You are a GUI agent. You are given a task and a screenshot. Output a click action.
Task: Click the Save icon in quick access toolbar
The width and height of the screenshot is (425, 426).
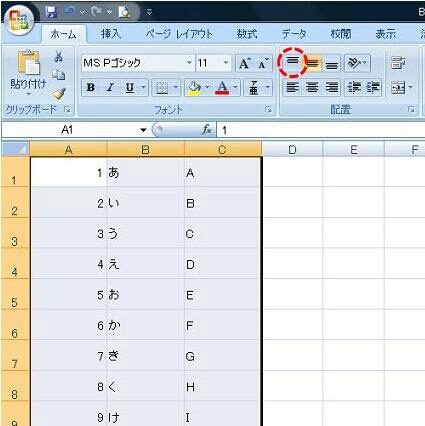[x=51, y=12]
